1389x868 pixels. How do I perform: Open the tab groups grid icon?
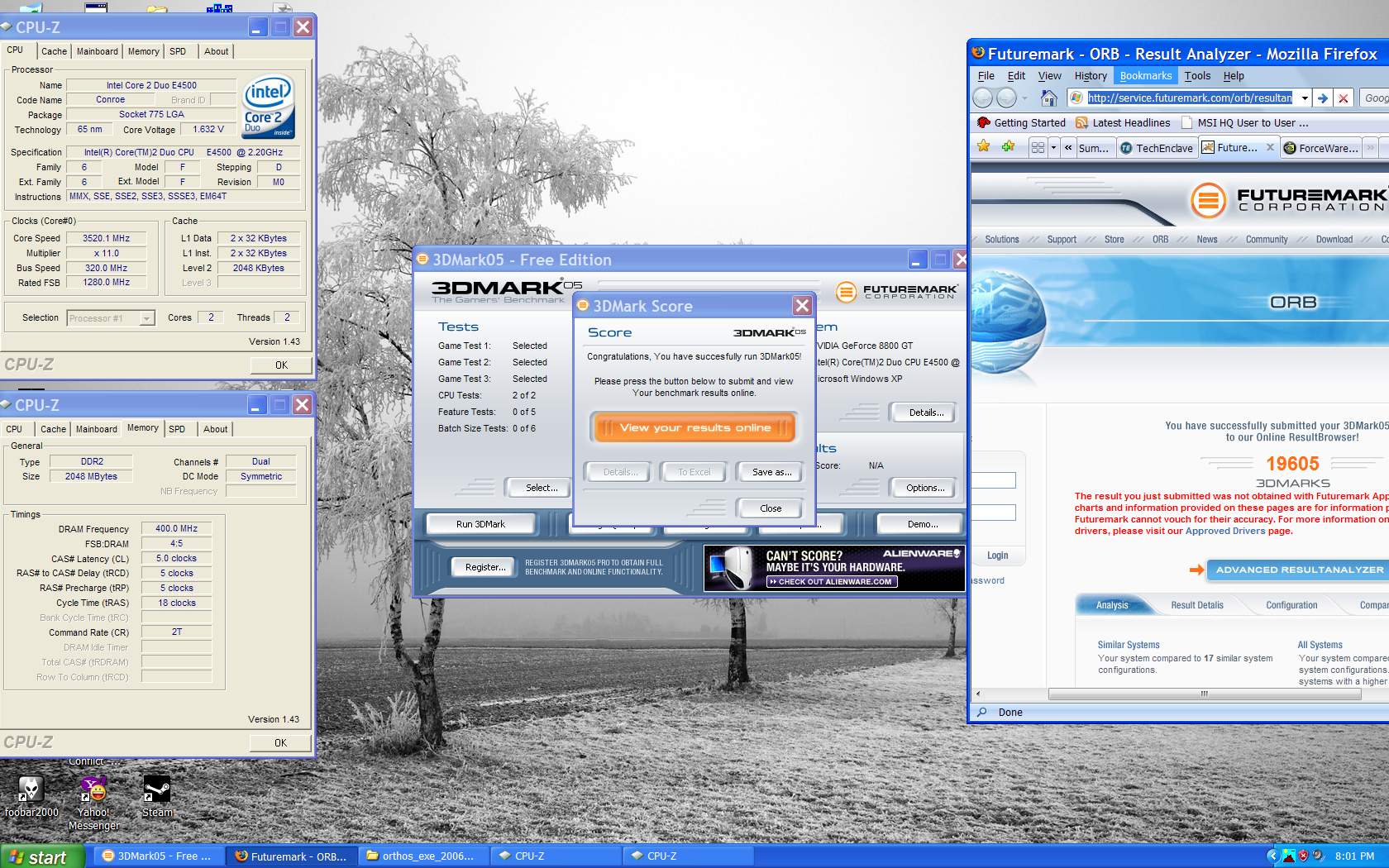coord(1038,148)
